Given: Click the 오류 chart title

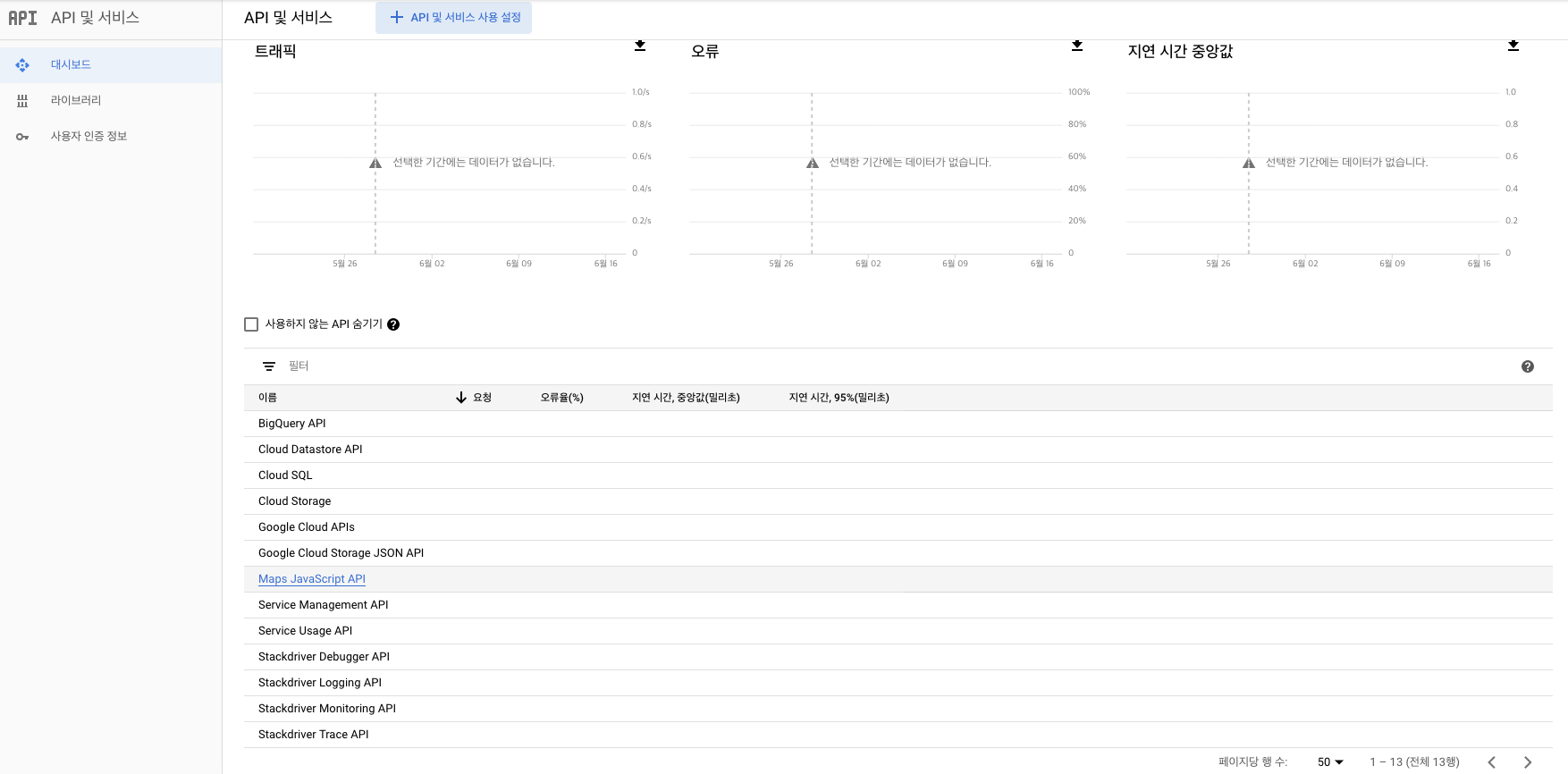Looking at the screenshot, I should tap(705, 52).
